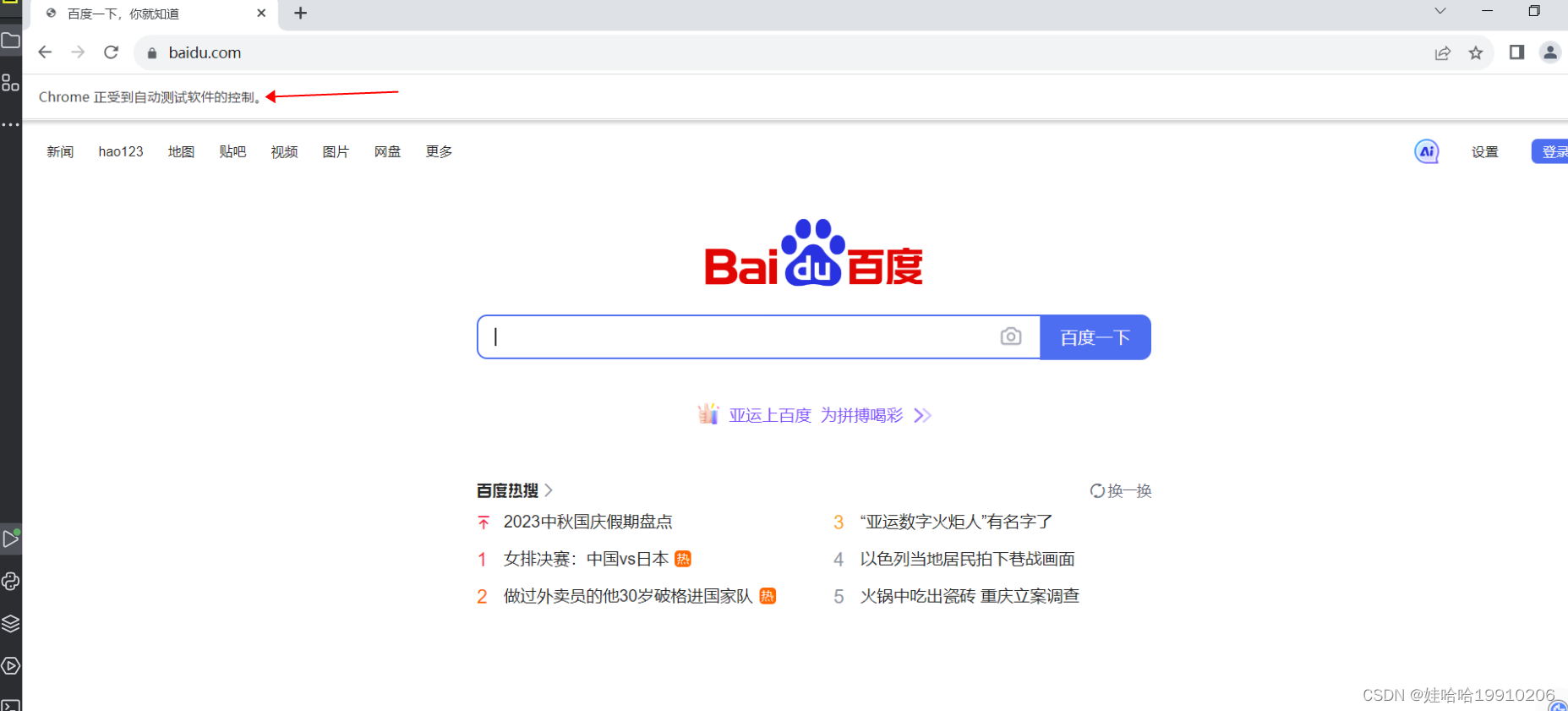Open the terminal icon in left sidebar
This screenshot has width=1568, height=711.
[x=11, y=705]
